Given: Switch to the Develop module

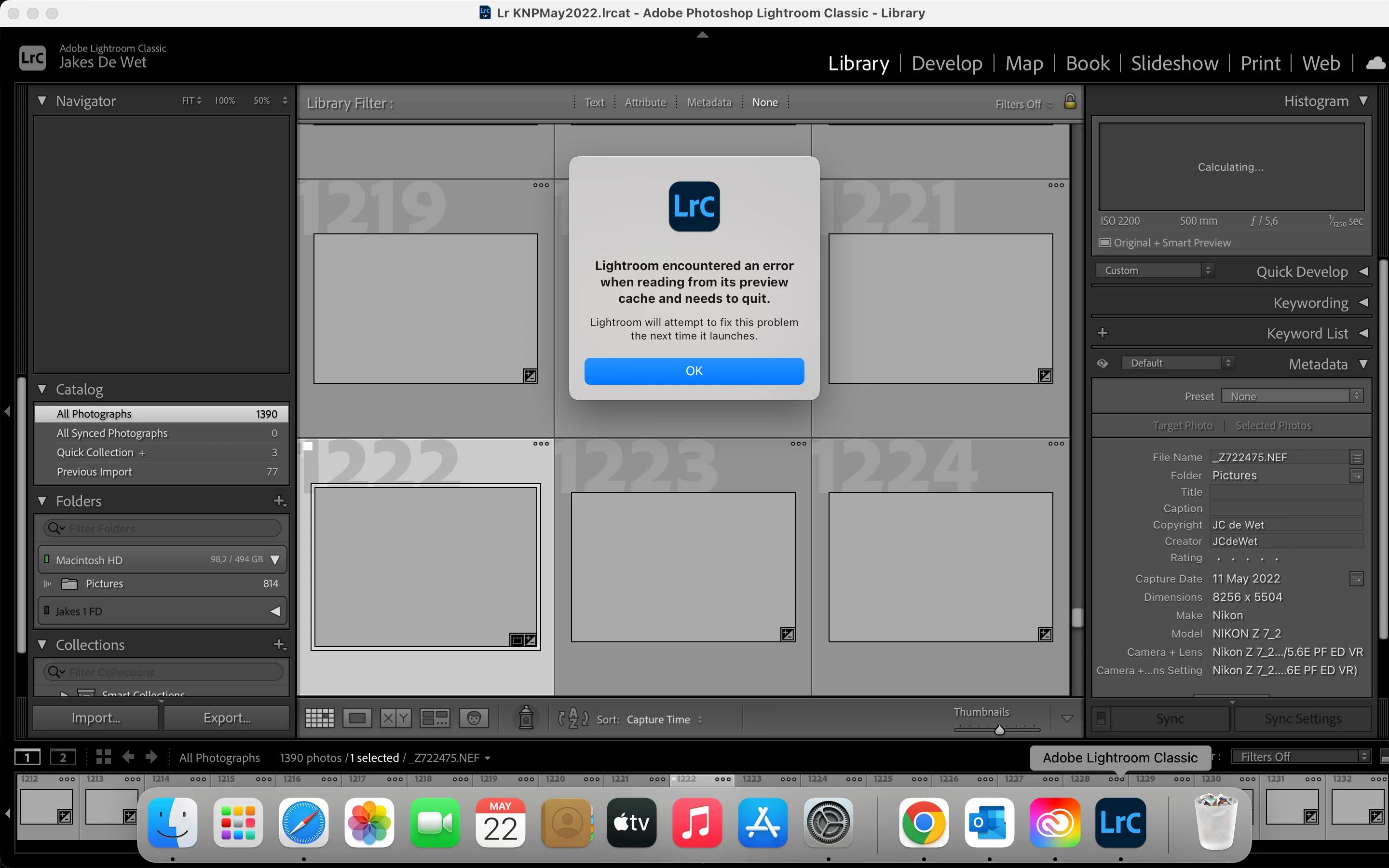Looking at the screenshot, I should [946, 63].
